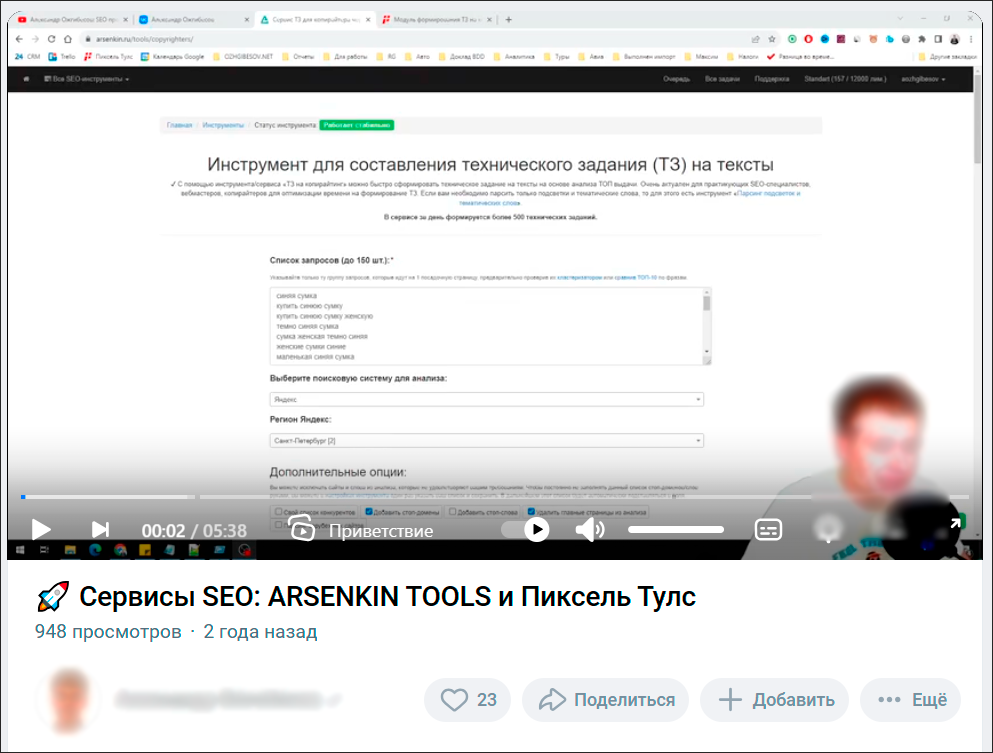Open the Все задачи menu item
The image size is (993, 753).
pyautogui.click(x=722, y=79)
